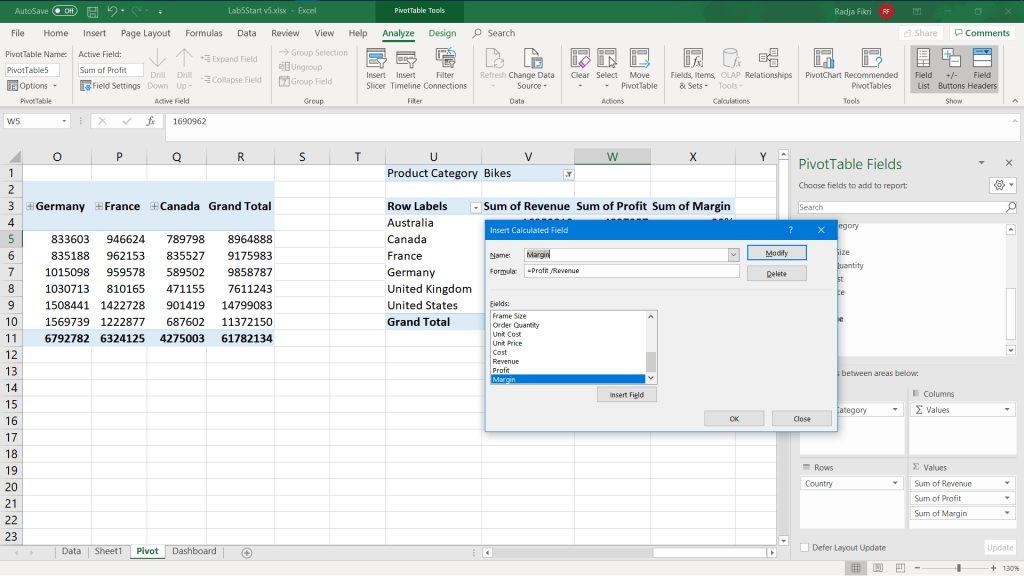Toggle the AutoSave switch
1024x576 pixels.
coord(64,10)
